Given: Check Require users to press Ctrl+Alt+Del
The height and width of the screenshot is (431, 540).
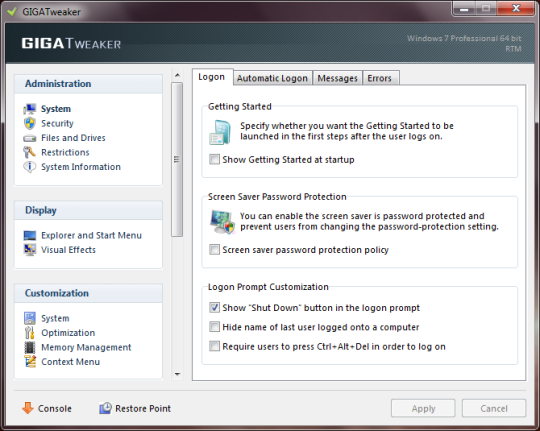Looking at the screenshot, I should 214,346.
